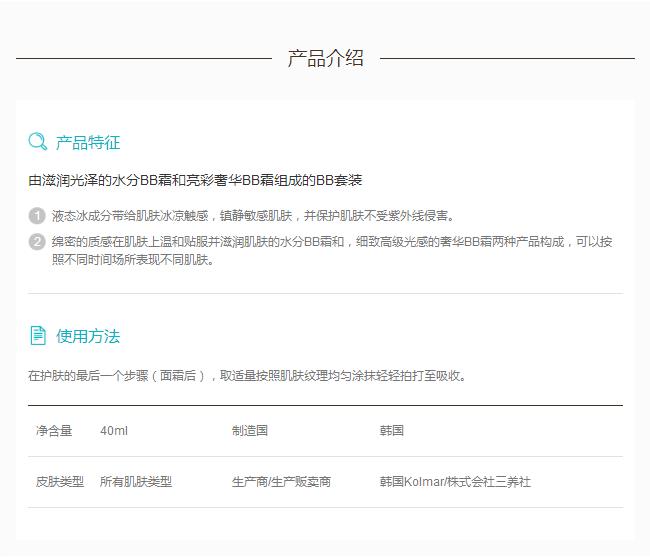Click the usage instruction text about 面霜后

coord(247,376)
